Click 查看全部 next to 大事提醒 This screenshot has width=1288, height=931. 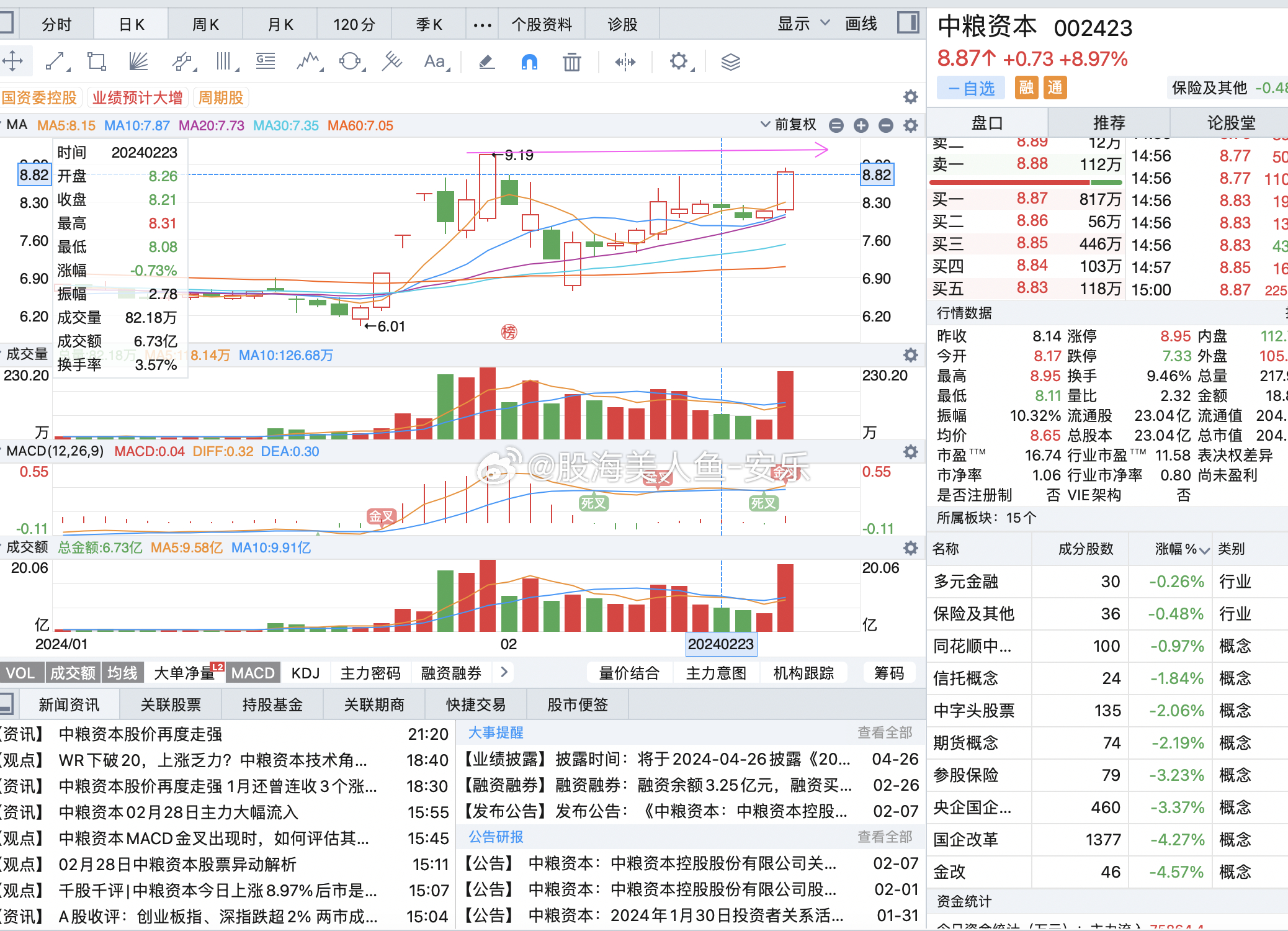[885, 732]
